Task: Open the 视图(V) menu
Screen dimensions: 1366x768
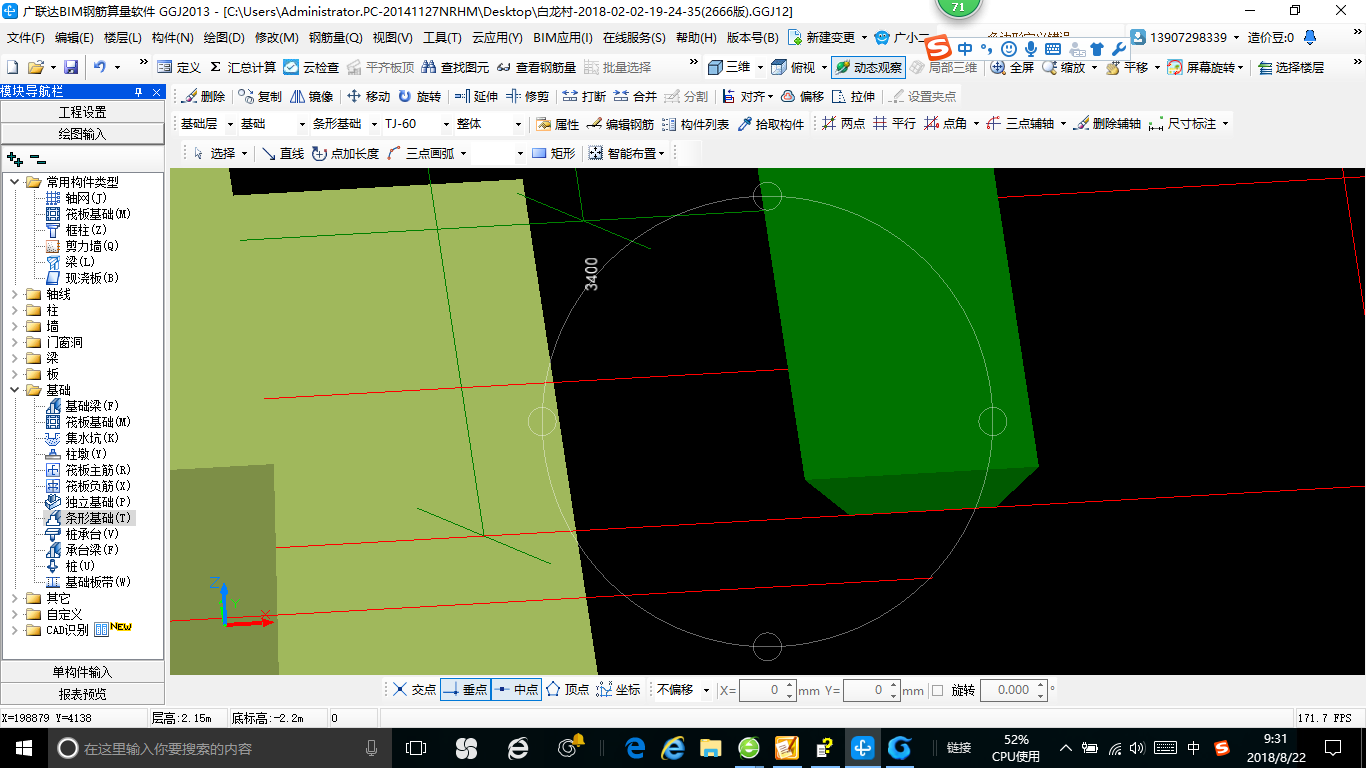Action: click(392, 38)
